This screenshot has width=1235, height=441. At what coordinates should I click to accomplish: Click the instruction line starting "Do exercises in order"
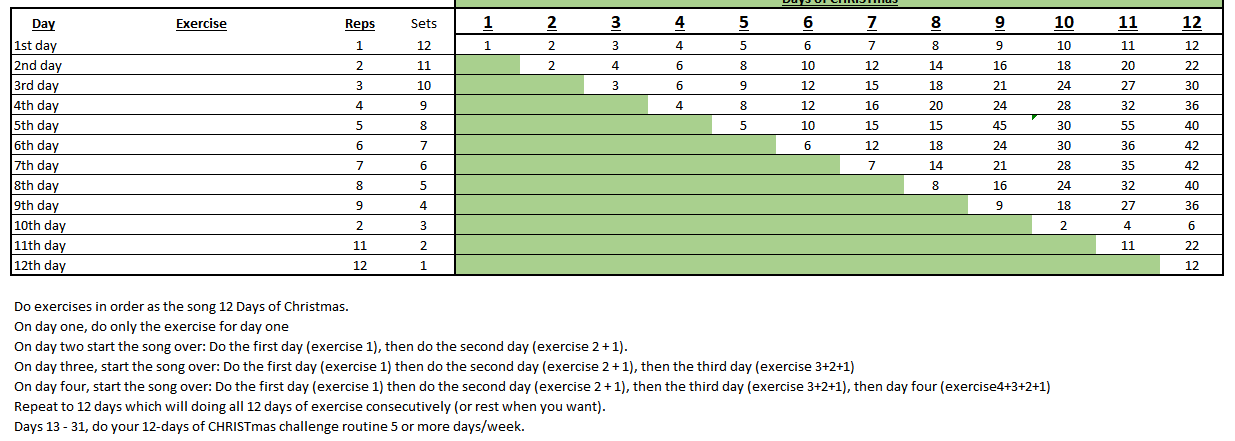point(181,306)
